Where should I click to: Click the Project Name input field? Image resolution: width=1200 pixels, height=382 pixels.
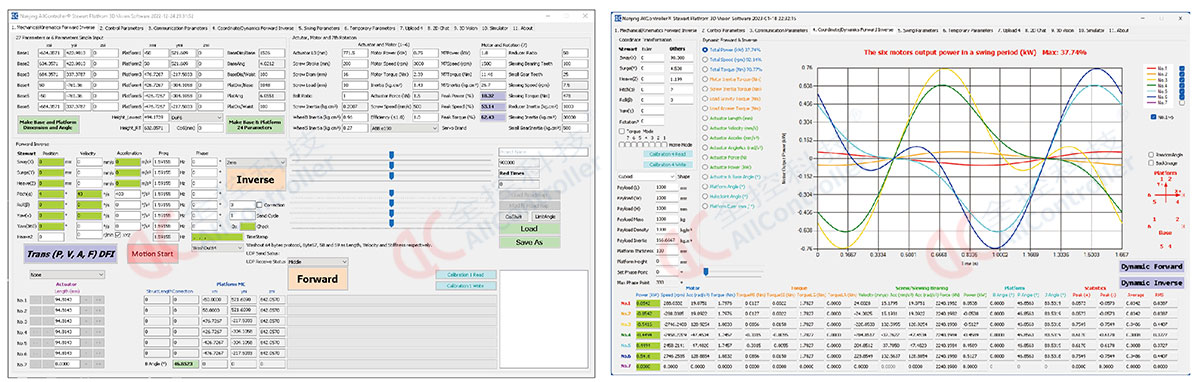coord(543,152)
